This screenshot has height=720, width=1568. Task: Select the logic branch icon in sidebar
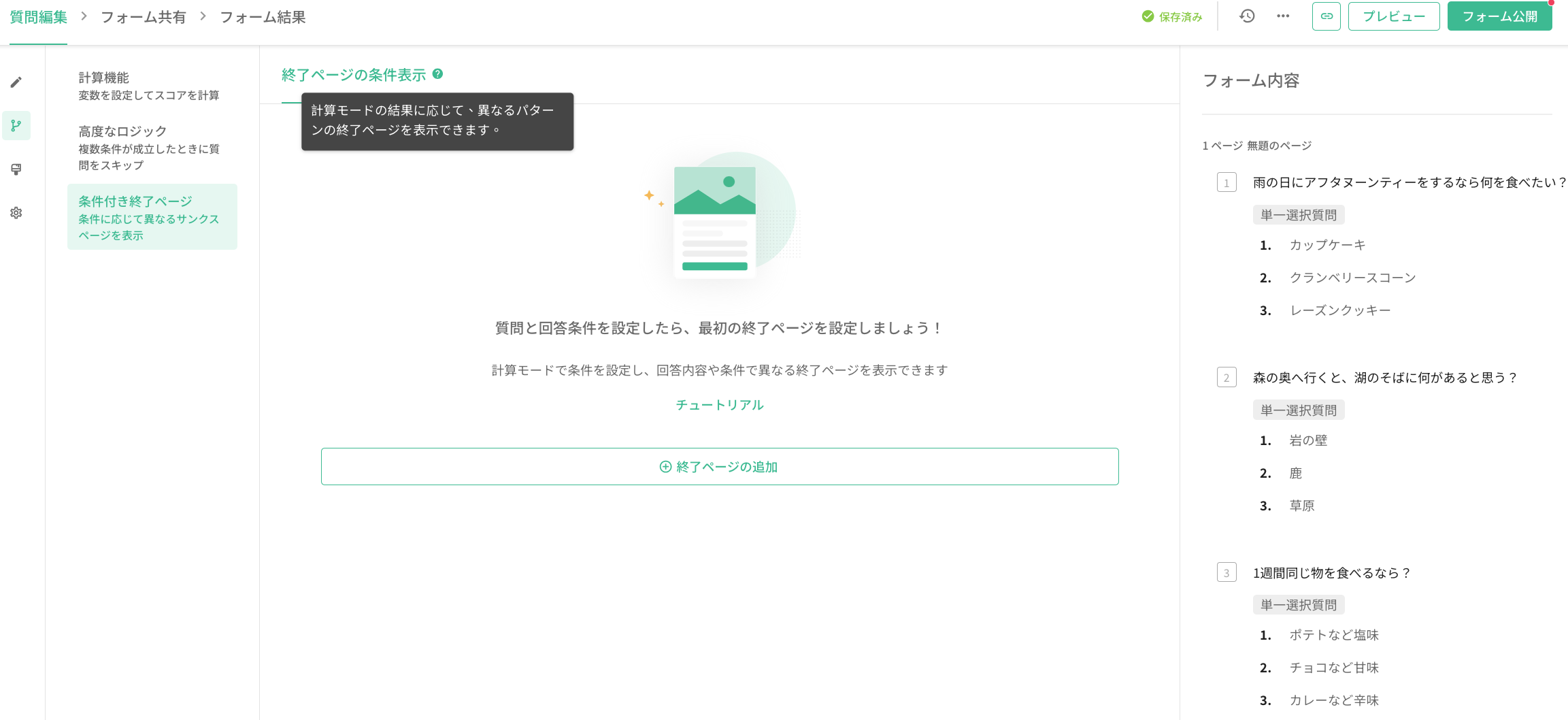coord(16,126)
